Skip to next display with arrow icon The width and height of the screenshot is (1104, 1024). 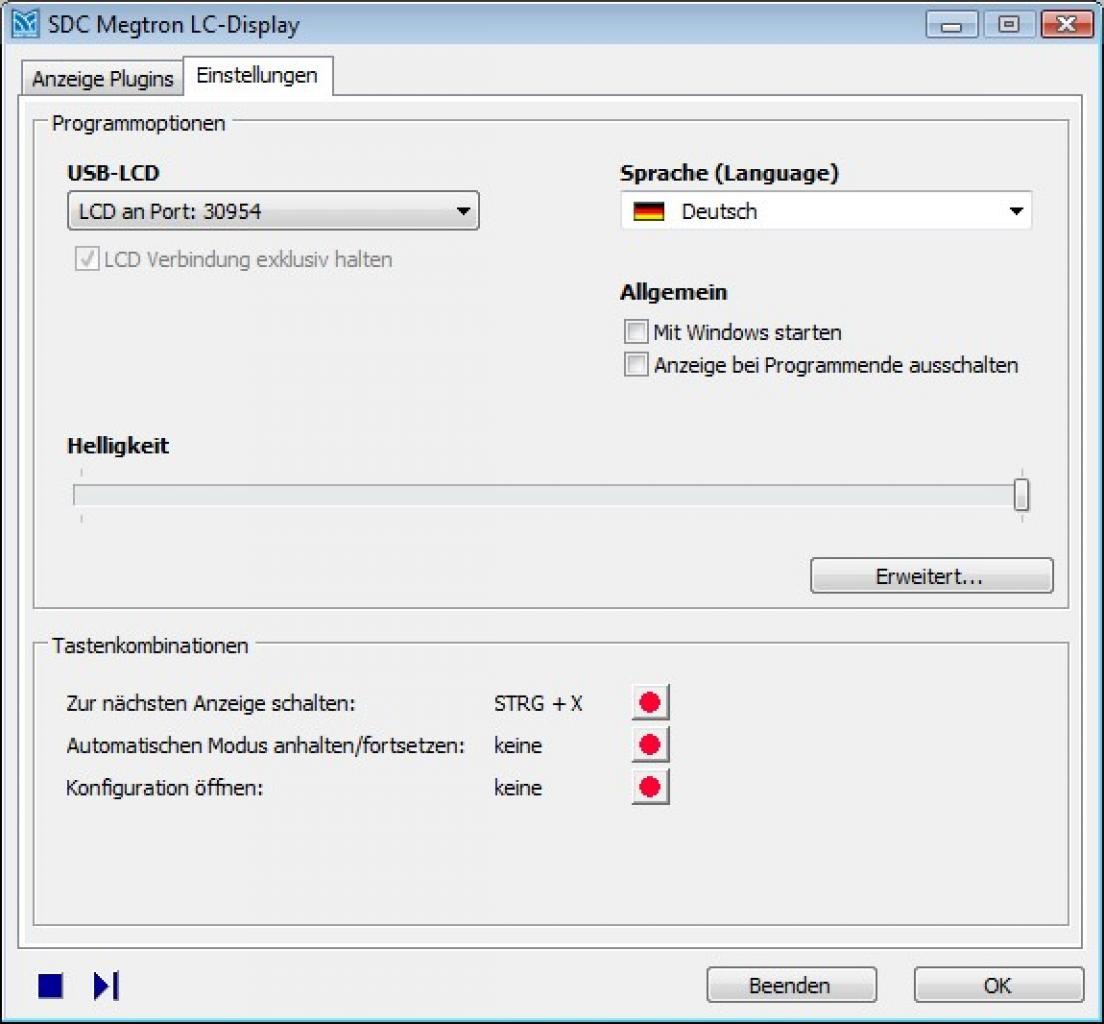[x=106, y=985]
